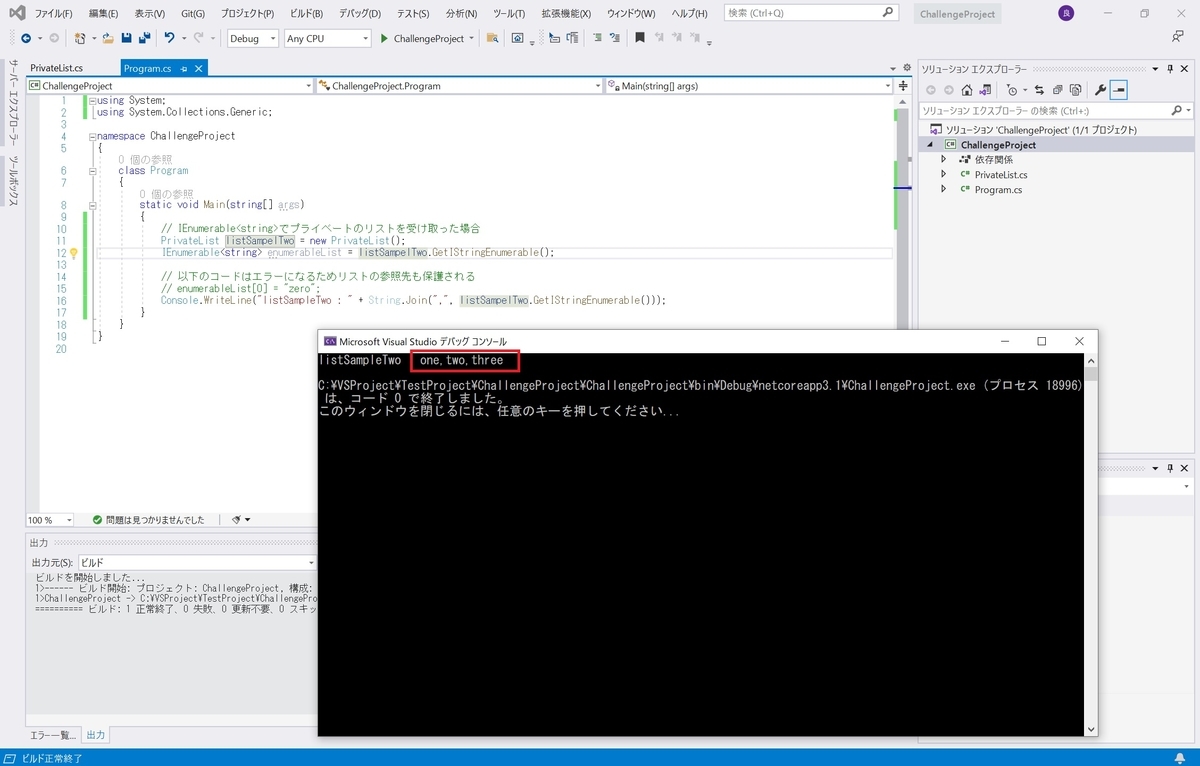The width and height of the screenshot is (1200, 766).
Task: Click the account avatar circle at top right
Action: 1066,13
